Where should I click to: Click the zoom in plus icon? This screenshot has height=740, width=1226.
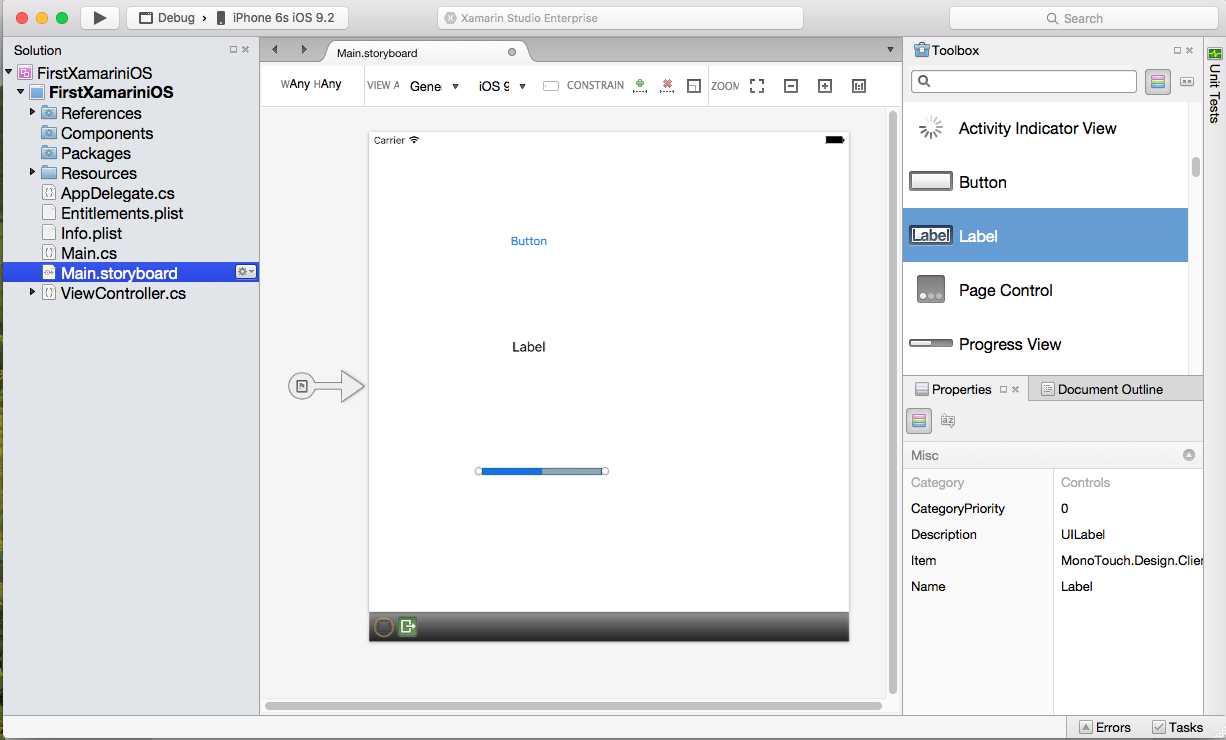(825, 86)
